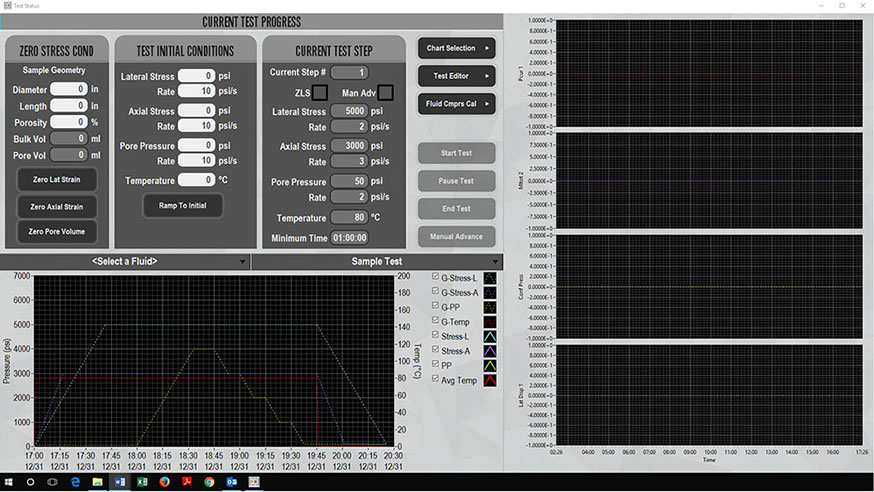This screenshot has height=492, width=874.
Task: Toggle the ZLS checkbox
Action: (x=320, y=92)
